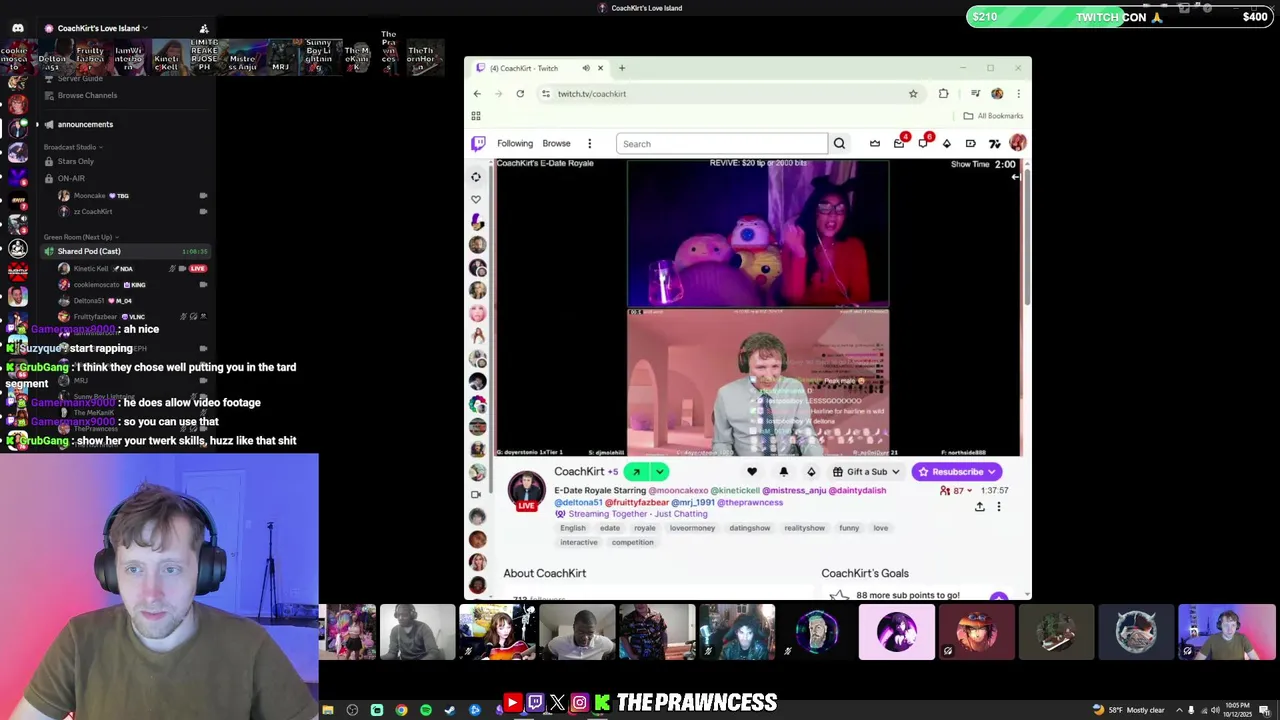This screenshot has width=1280, height=720.
Task: Open the Twitch Prime loot crown icon
Action: click(875, 143)
